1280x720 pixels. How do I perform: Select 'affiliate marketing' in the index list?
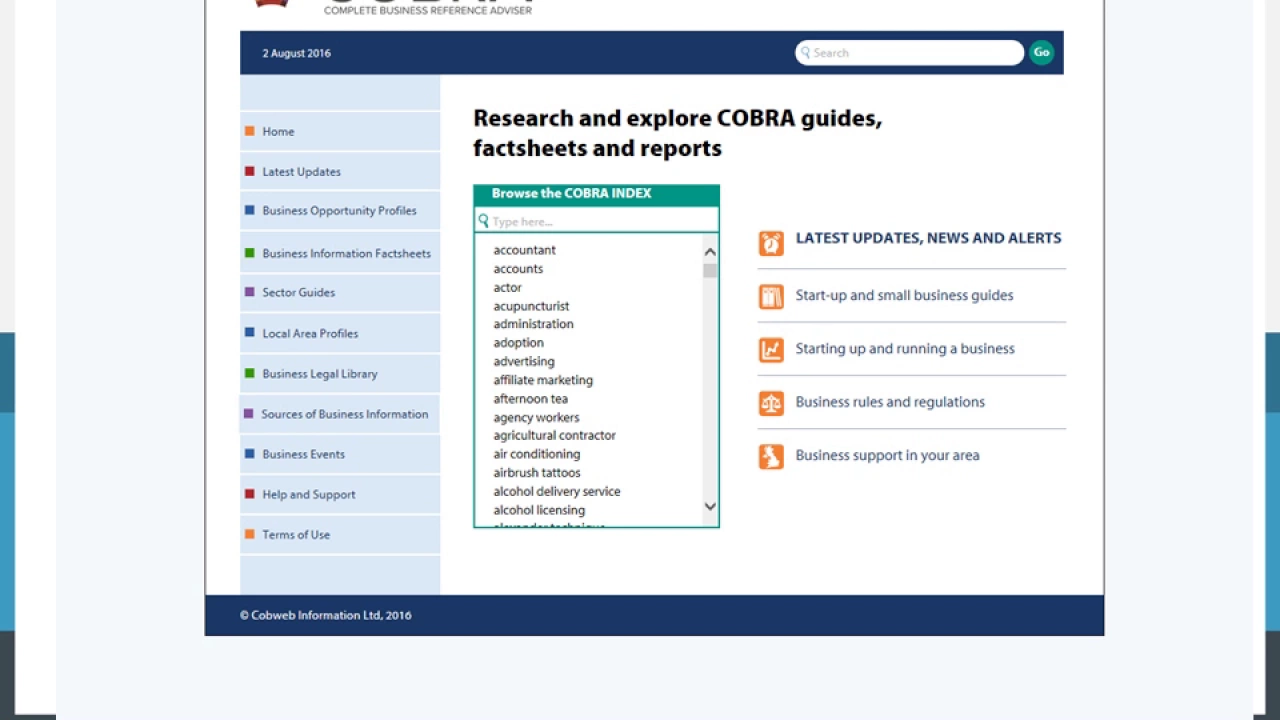(x=543, y=380)
